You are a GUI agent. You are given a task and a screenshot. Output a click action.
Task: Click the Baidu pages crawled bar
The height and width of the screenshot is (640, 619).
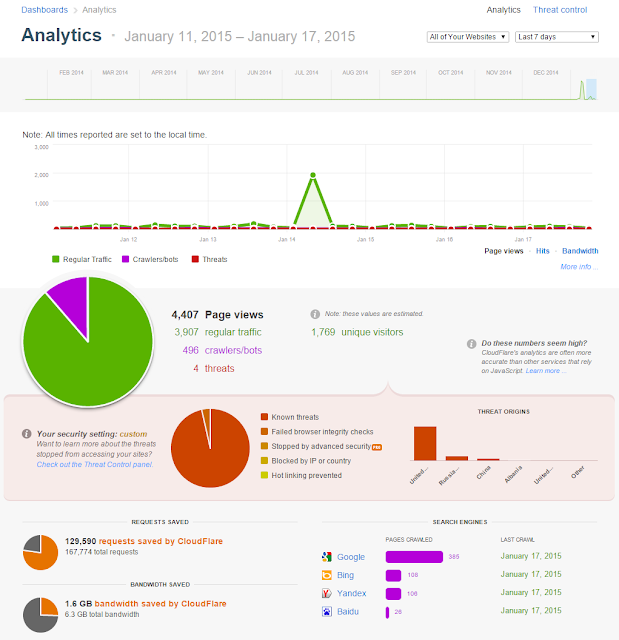[x=387, y=612]
